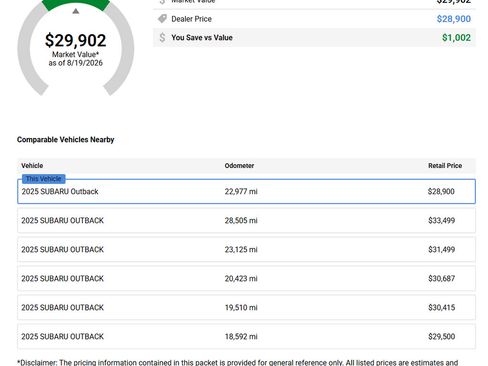Click the $33,499 retail price
The height and width of the screenshot is (366, 488).
441,221
